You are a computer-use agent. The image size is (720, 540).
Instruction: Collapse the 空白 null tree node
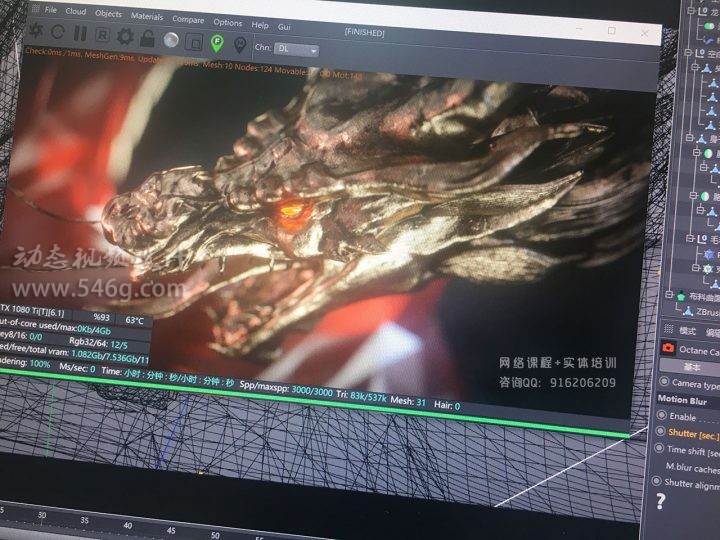tap(688, 53)
